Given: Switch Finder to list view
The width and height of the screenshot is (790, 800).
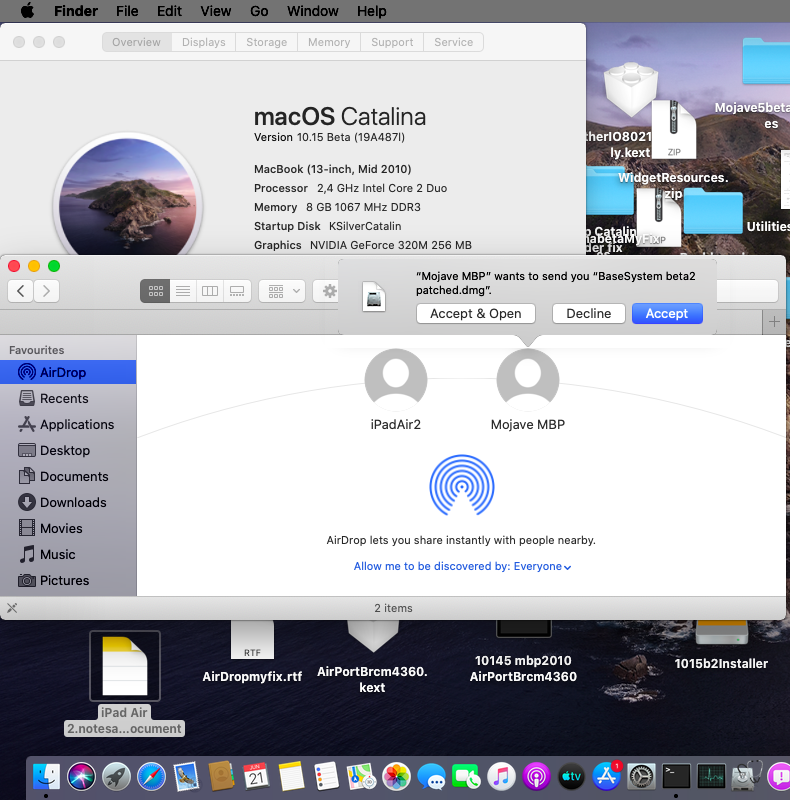Looking at the screenshot, I should pos(183,291).
